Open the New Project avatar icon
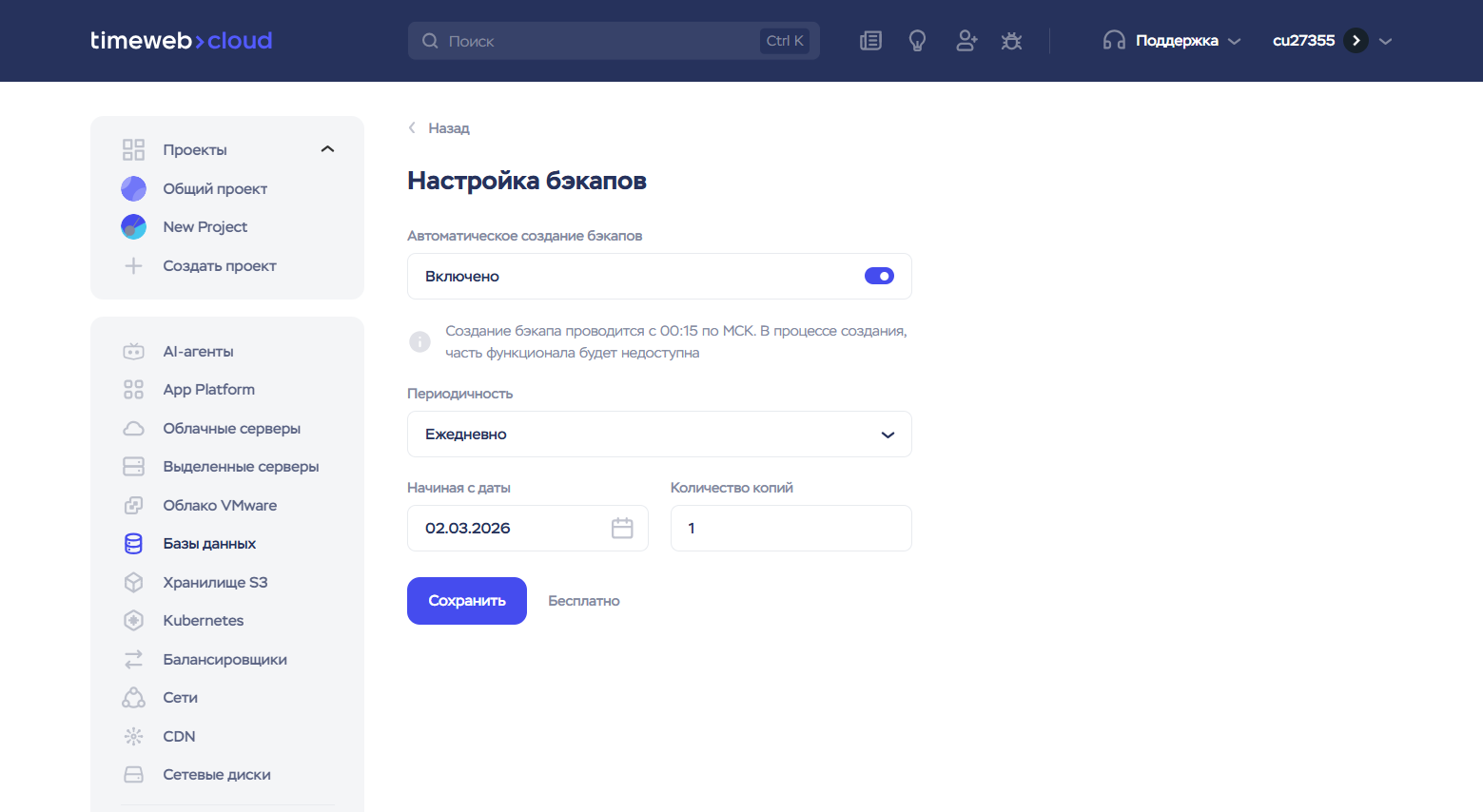 pyautogui.click(x=134, y=227)
